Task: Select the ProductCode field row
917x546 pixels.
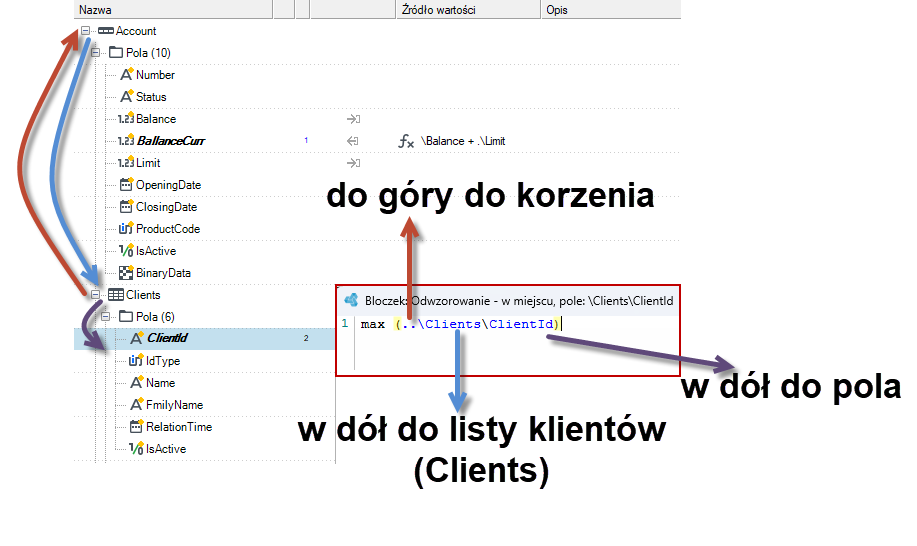Action: 168,229
